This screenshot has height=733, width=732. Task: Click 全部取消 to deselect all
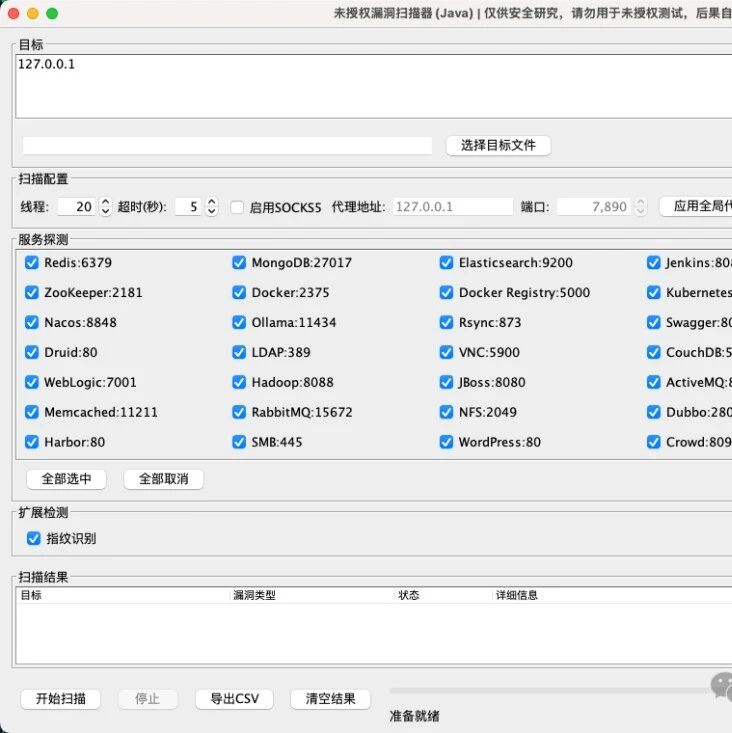pos(164,479)
